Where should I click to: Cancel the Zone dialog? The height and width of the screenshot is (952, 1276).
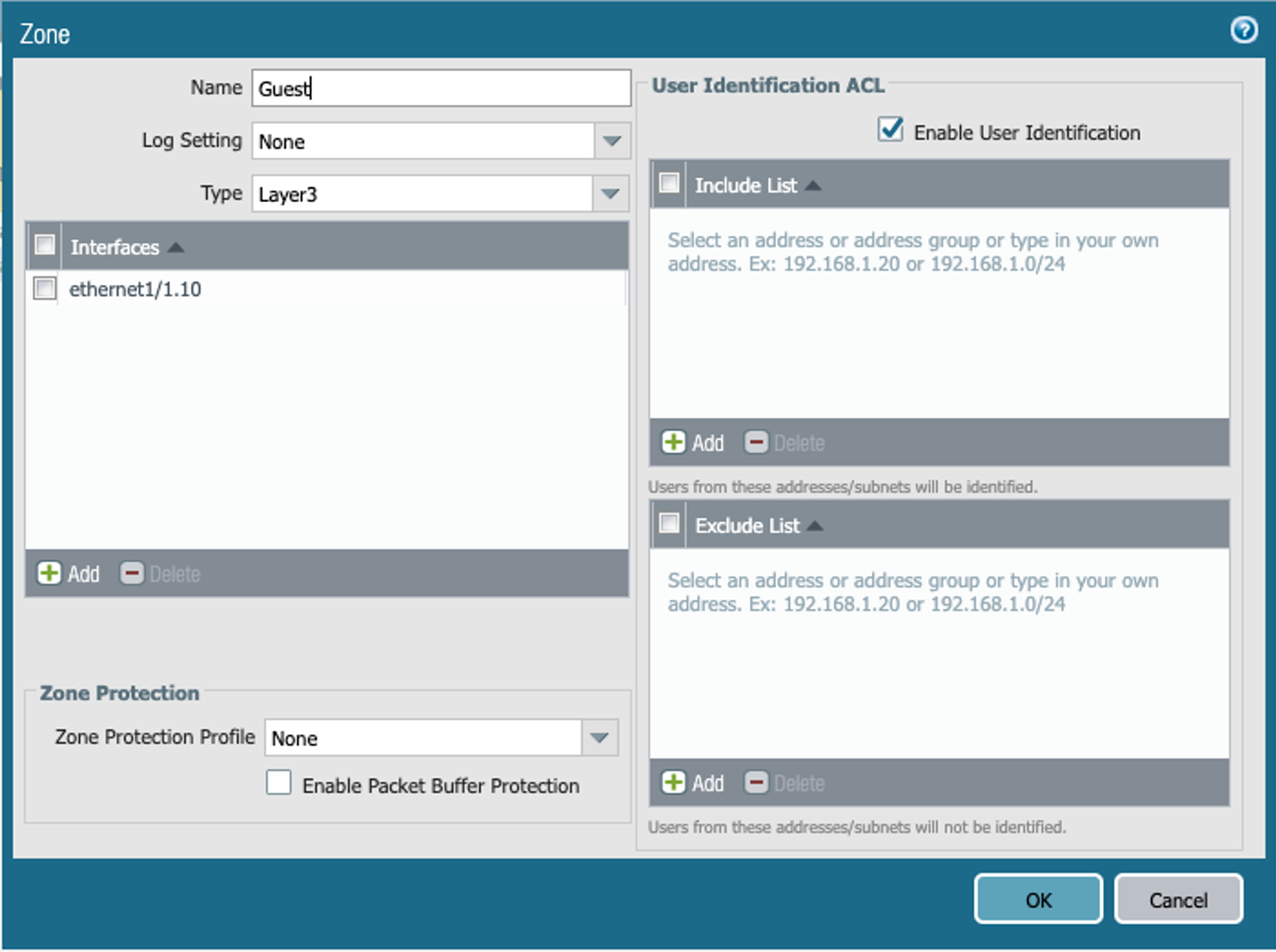pyautogui.click(x=1178, y=899)
